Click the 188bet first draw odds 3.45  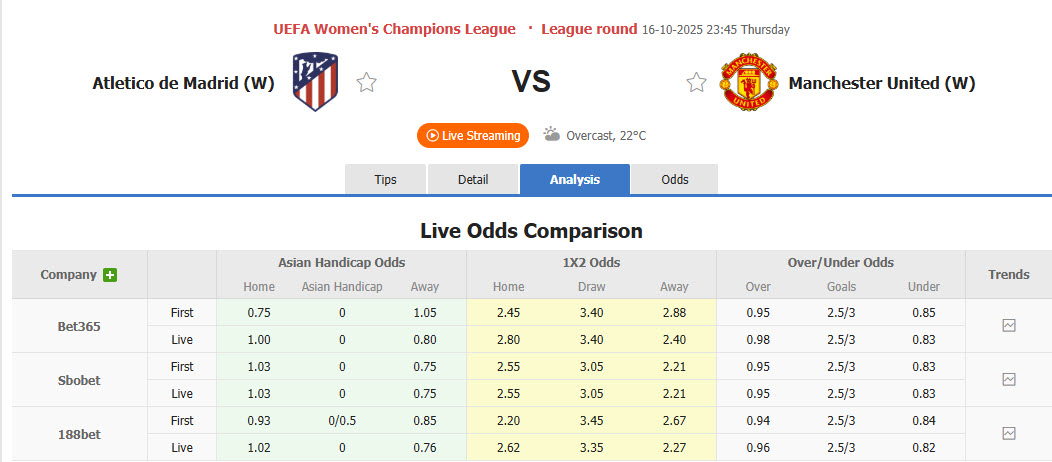(591, 421)
